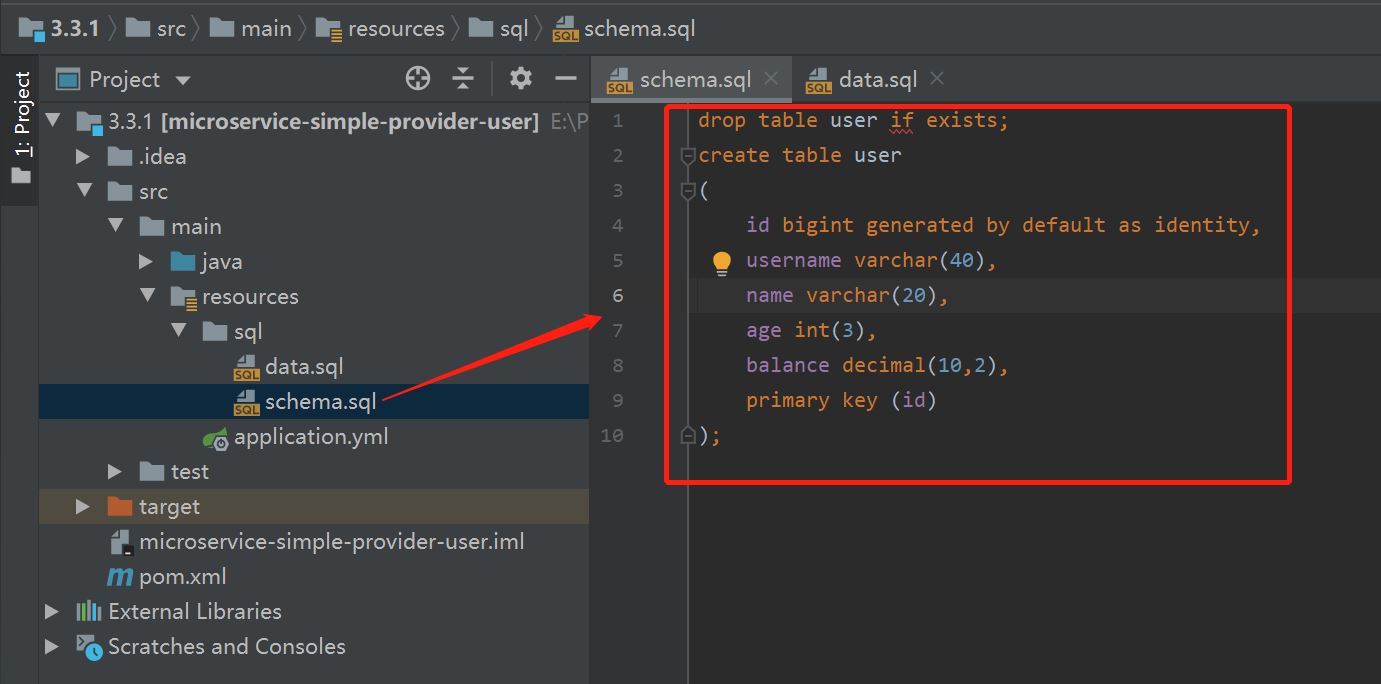Collapse the sql folder arrow
1381x684 pixels.
[x=179, y=332]
